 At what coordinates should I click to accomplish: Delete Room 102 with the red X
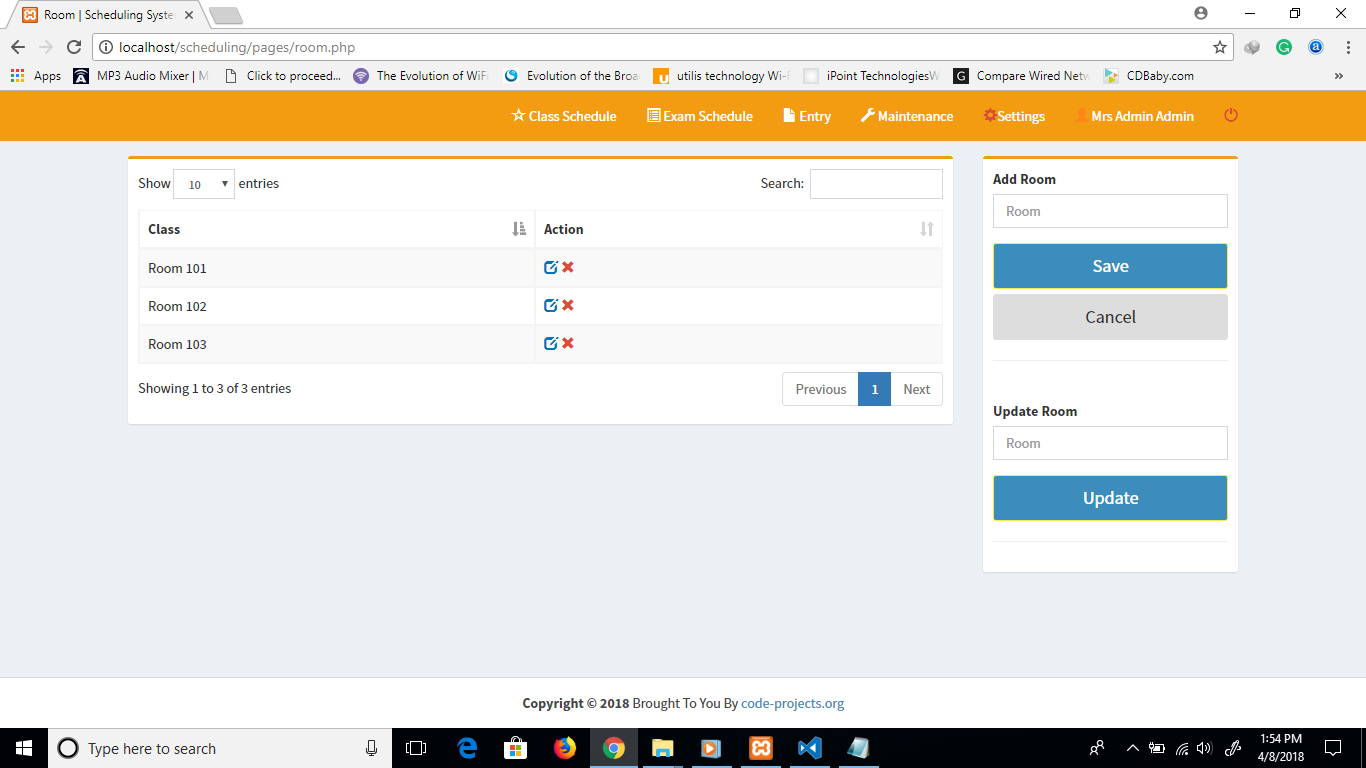point(568,305)
